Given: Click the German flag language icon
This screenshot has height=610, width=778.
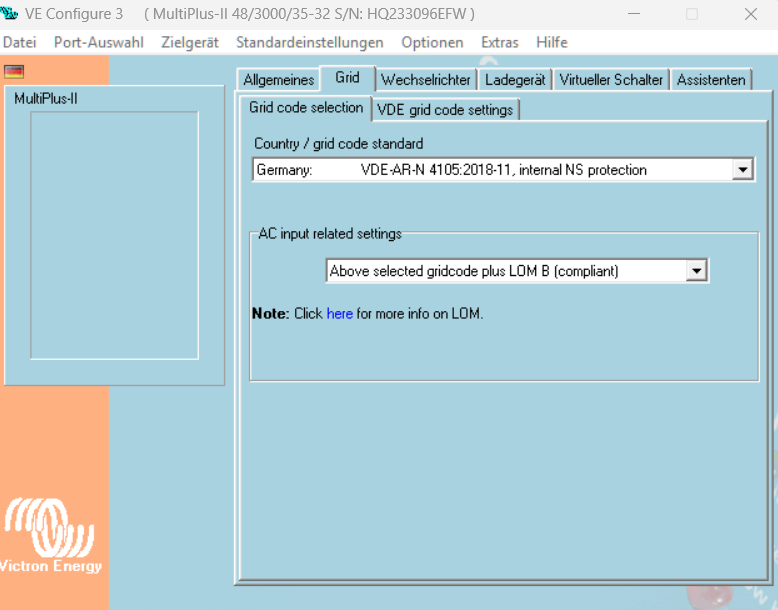Looking at the screenshot, I should [x=14, y=71].
